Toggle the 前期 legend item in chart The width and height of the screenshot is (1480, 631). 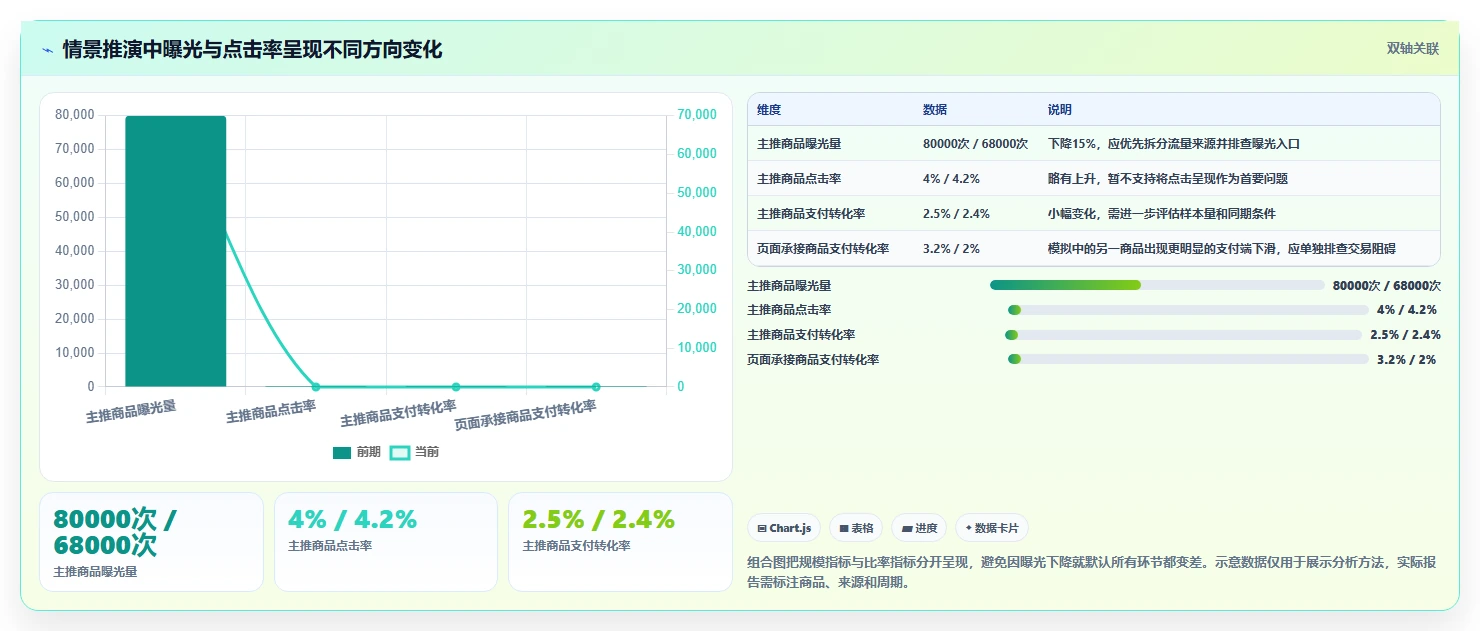click(357, 452)
